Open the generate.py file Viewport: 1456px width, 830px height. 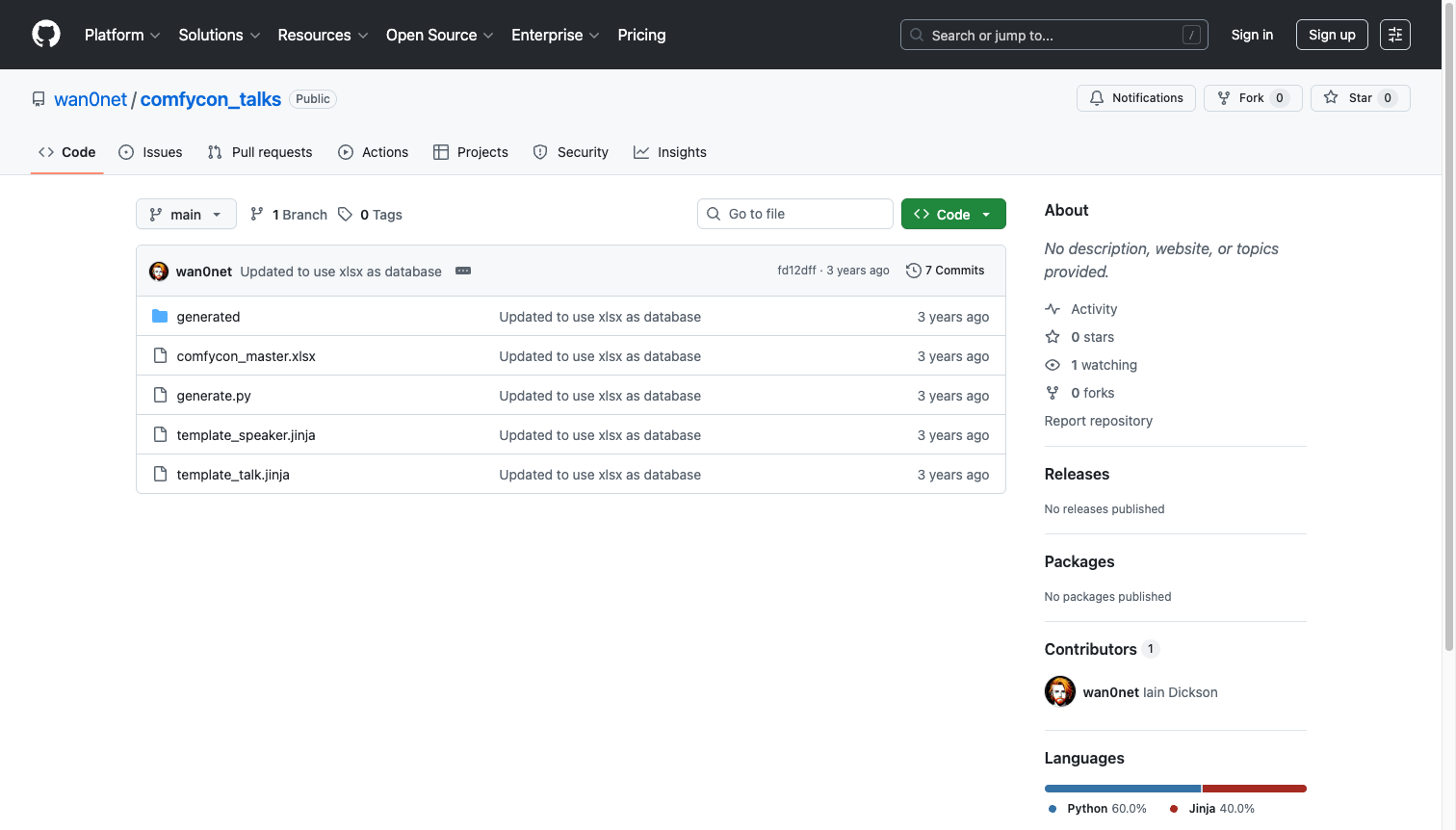214,396
